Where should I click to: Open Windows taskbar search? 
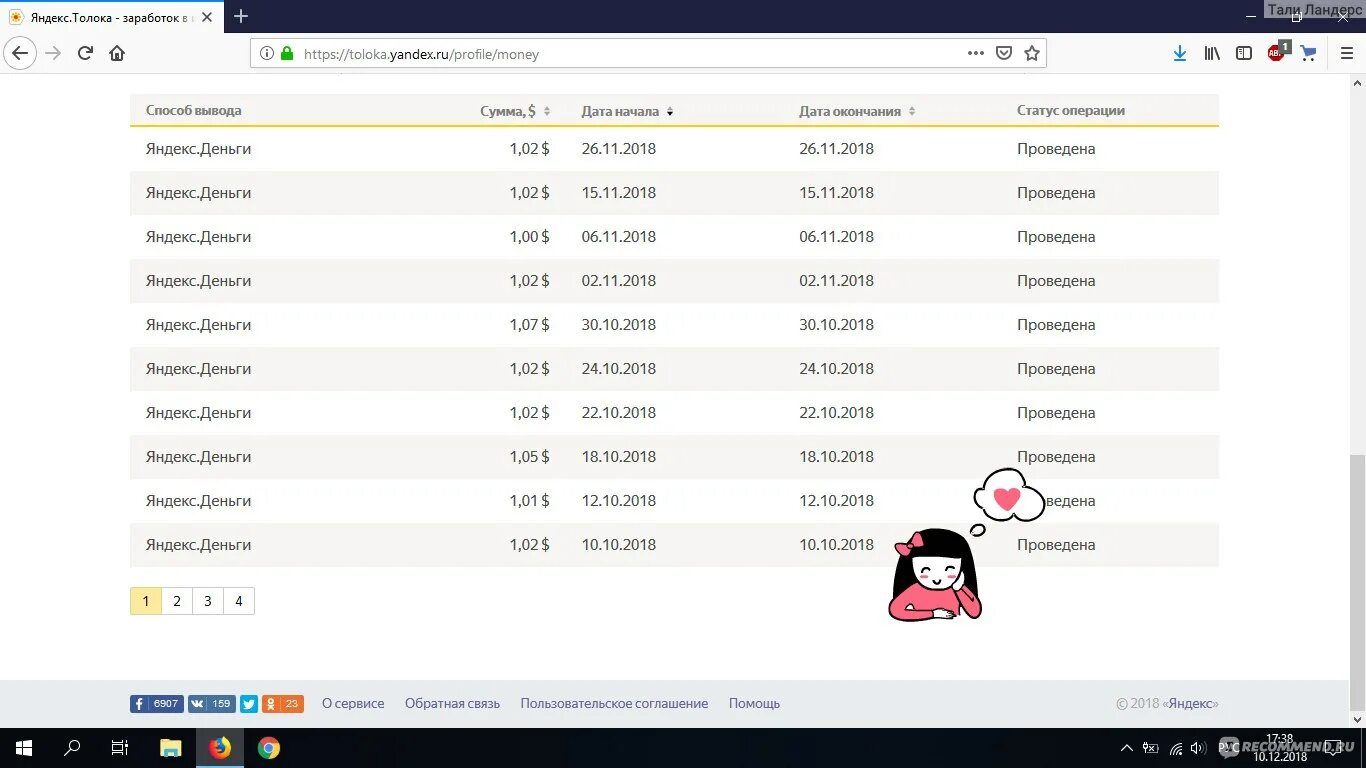72,748
